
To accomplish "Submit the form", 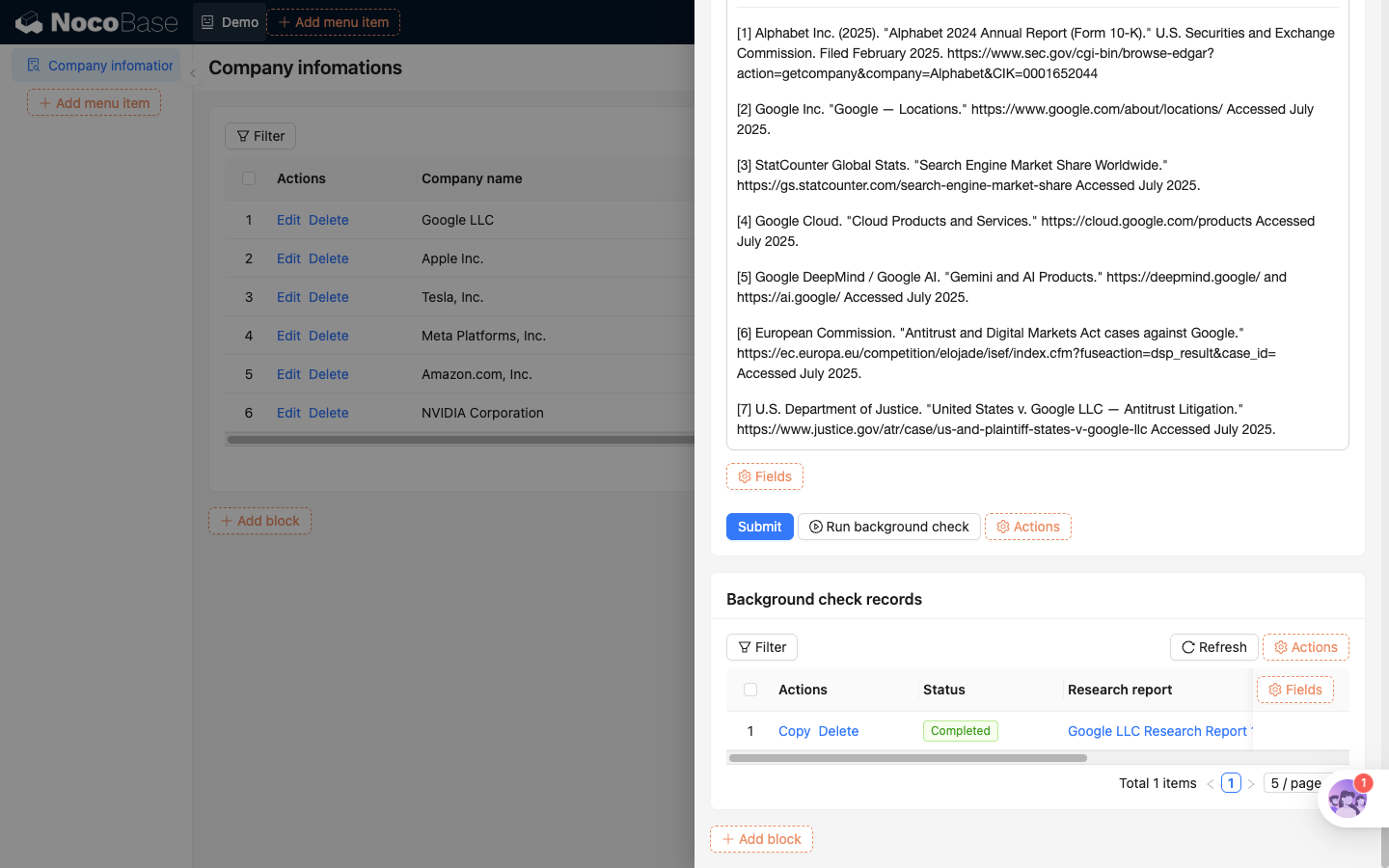I will click(x=760, y=527).
